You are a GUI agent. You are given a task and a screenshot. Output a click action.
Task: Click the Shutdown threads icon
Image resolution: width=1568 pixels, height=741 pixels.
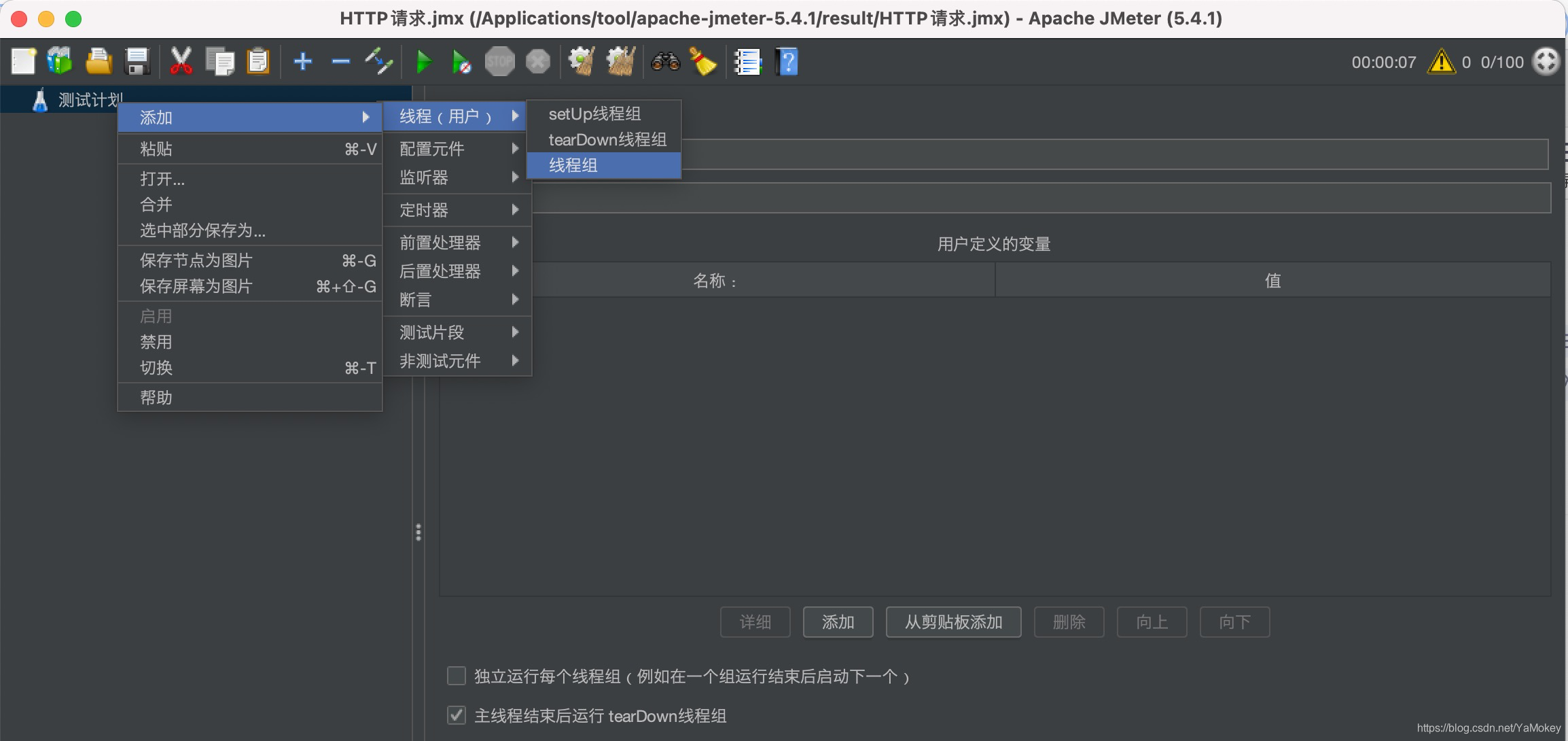tap(538, 62)
